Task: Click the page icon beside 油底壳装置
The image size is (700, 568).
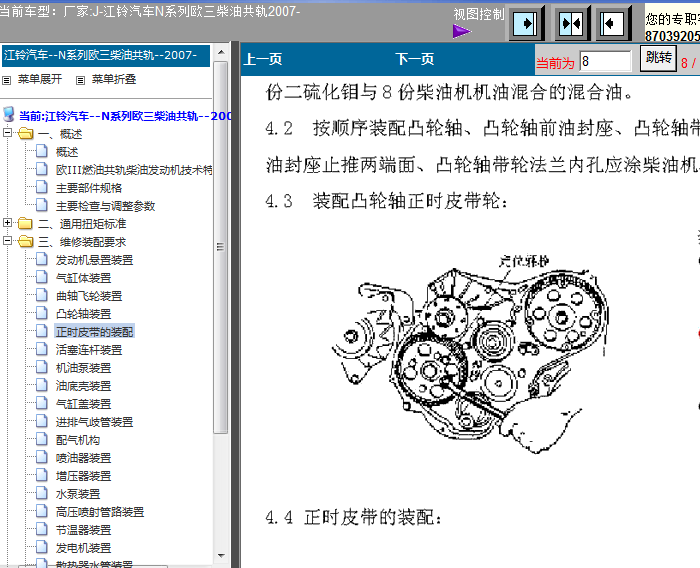Action: click(x=42, y=385)
